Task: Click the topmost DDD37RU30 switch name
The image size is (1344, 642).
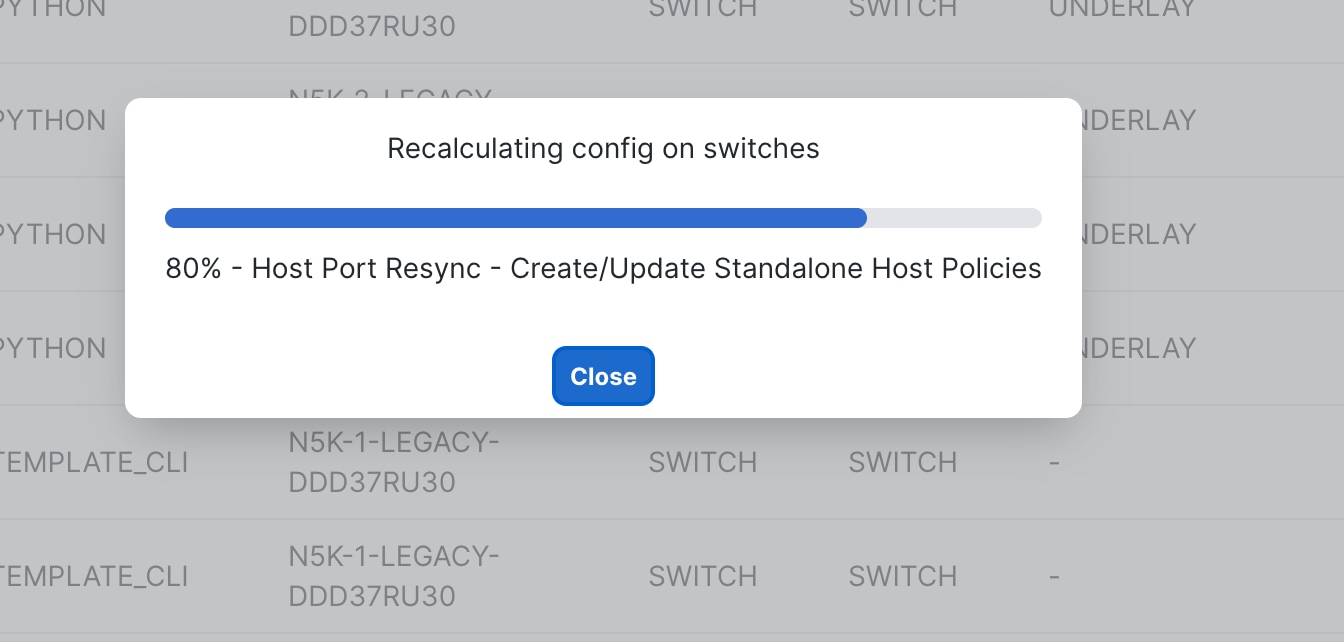Action: pos(371,26)
